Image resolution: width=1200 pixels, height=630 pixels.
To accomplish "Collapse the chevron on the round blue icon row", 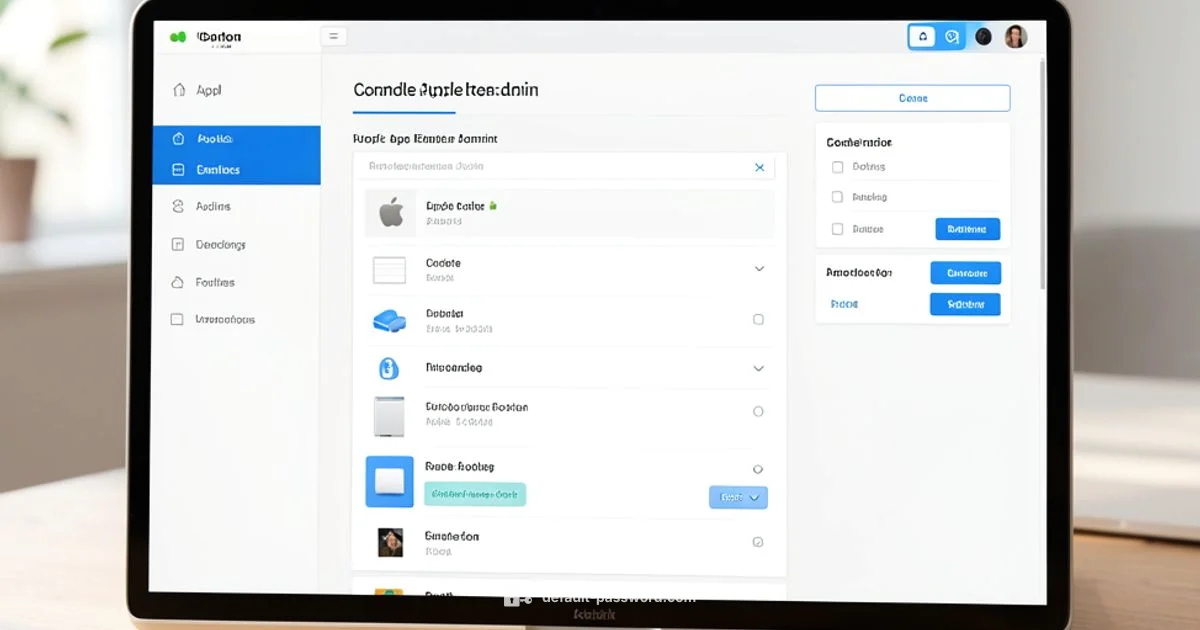I will pos(758,367).
